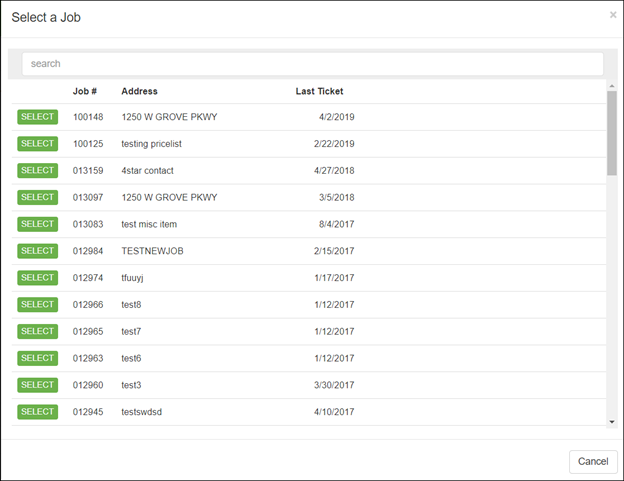Select job 013083 test misc item
Image resolution: width=624 pixels, height=481 pixels.
(x=37, y=224)
